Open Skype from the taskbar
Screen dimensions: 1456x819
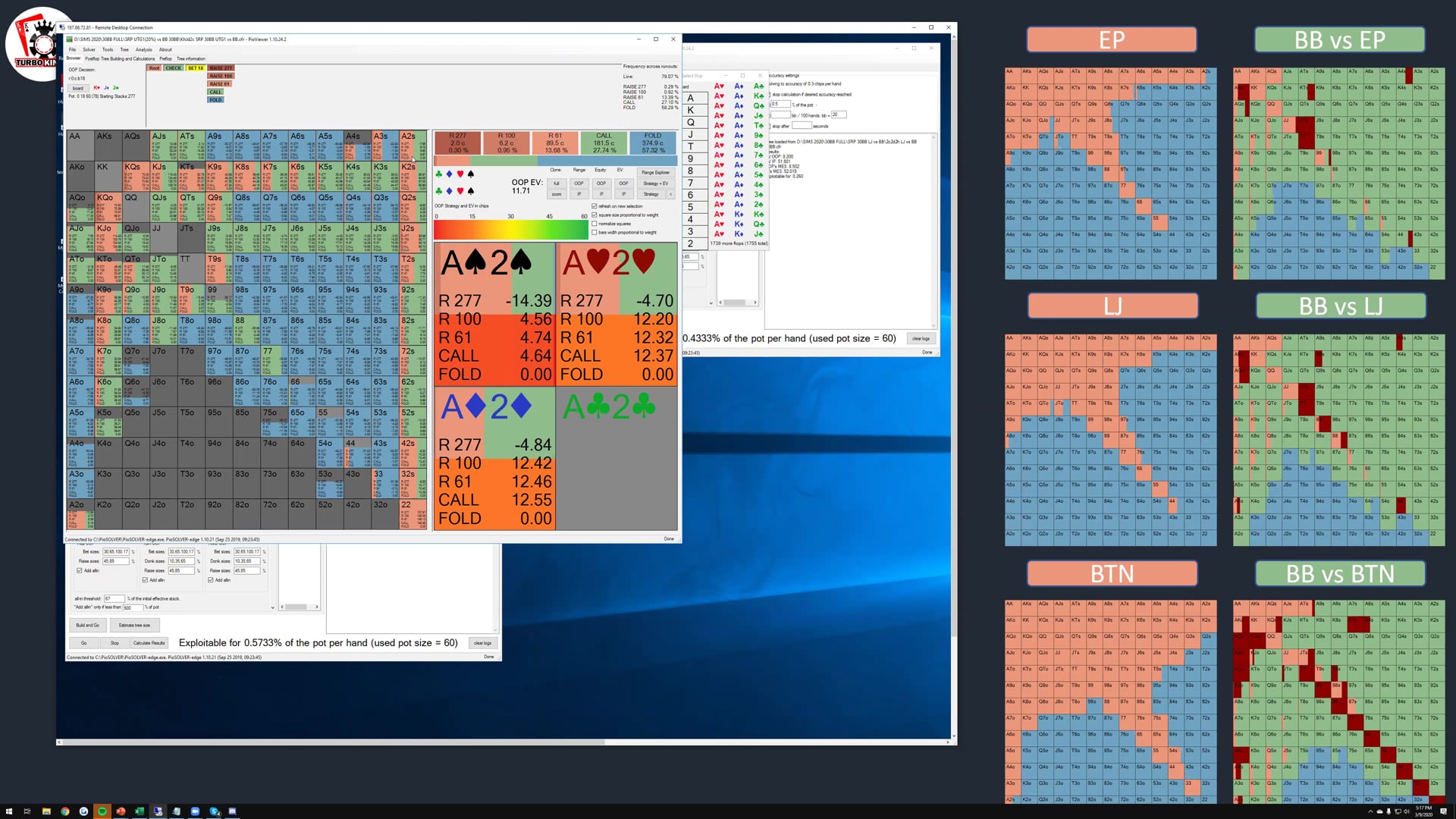[x=214, y=811]
